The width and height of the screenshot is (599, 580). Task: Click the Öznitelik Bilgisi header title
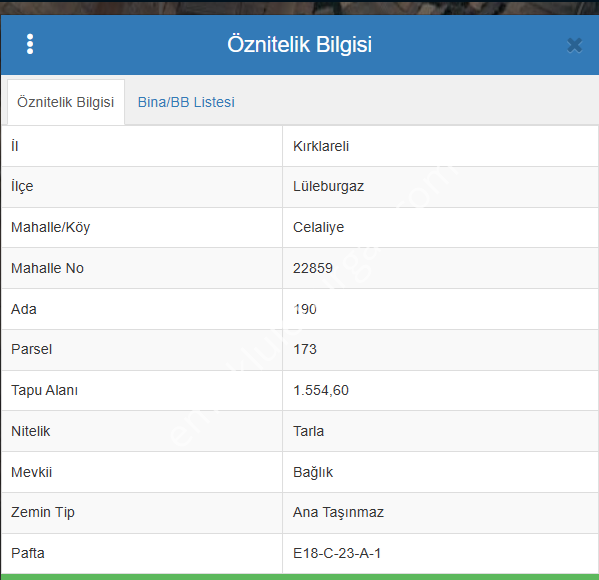coord(300,45)
